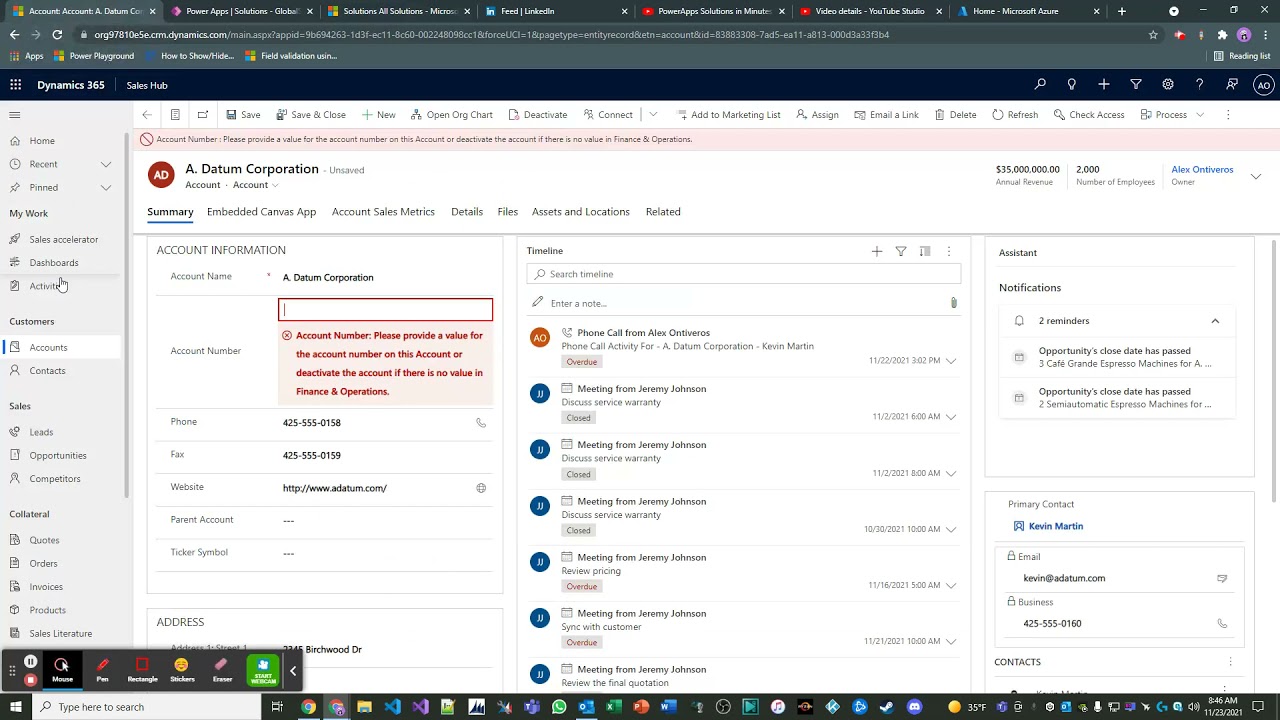Open the Process dropdown arrow

click(x=1200, y=115)
